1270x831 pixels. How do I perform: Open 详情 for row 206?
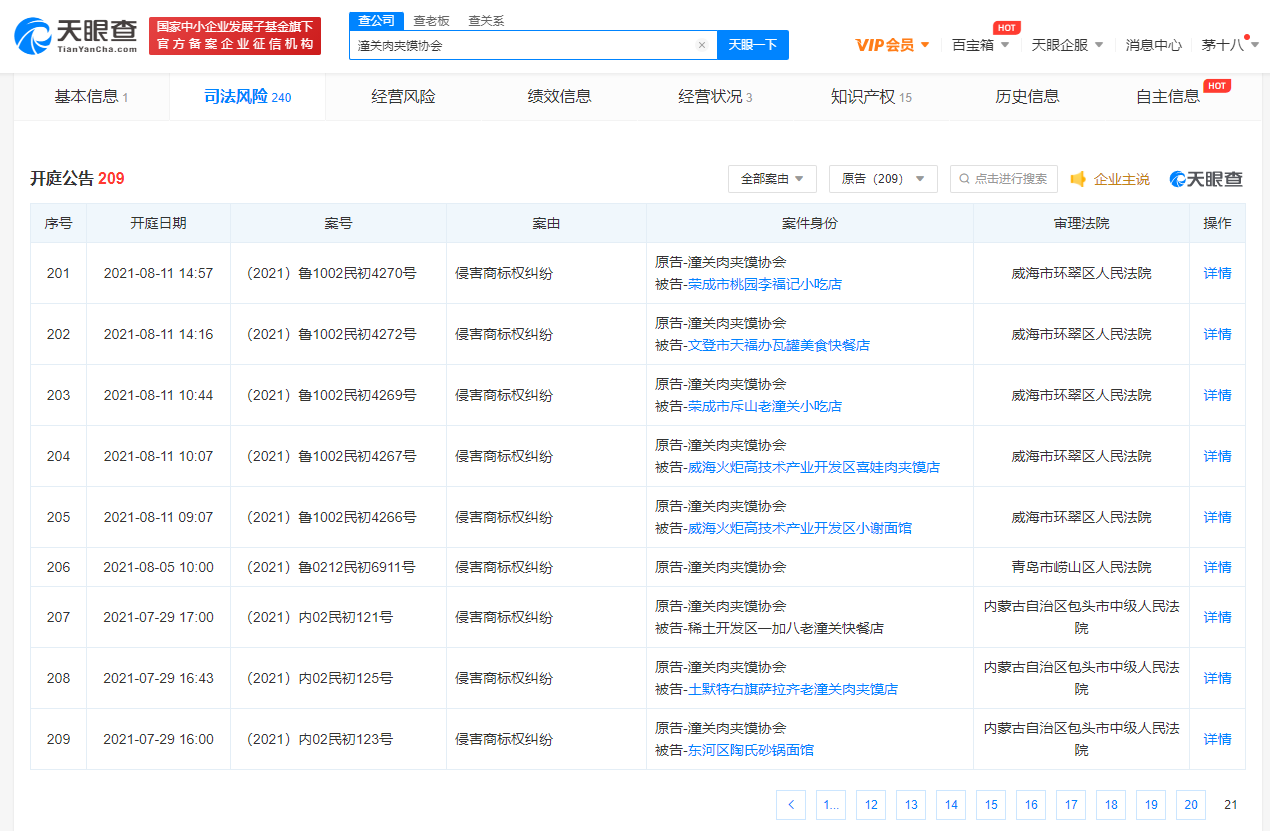[x=1217, y=567]
